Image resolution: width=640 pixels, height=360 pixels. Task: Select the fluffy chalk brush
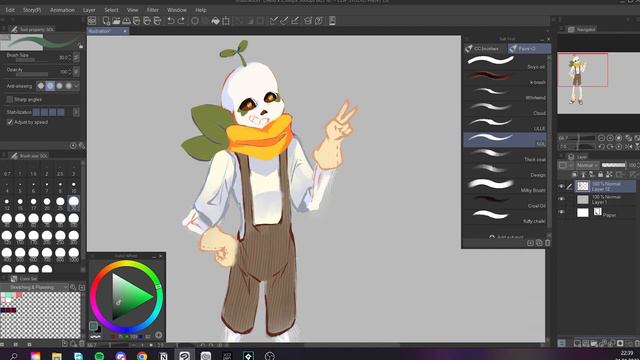pos(505,216)
